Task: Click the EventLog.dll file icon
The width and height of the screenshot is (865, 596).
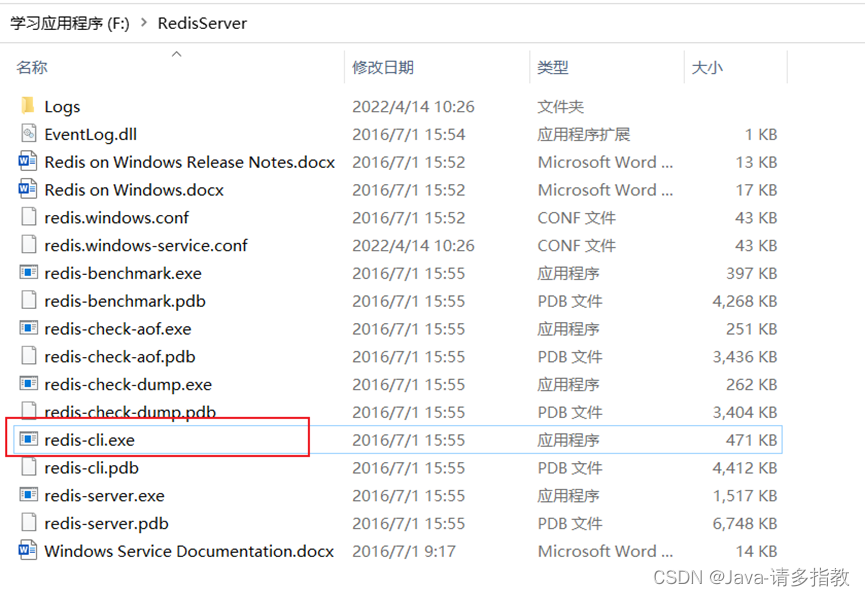Action: click(x=29, y=134)
